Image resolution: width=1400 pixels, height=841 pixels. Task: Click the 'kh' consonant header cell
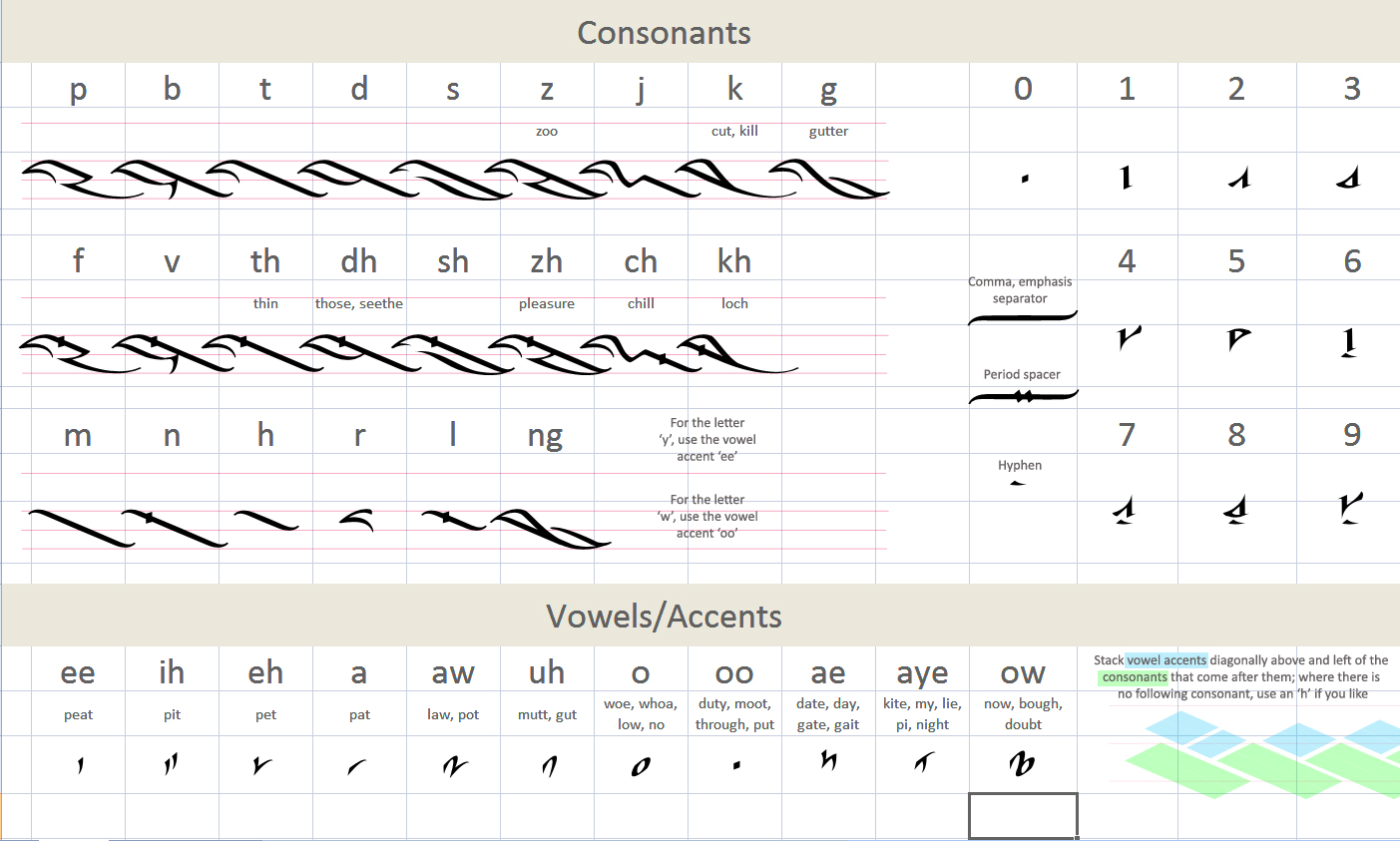pyautogui.click(x=734, y=261)
